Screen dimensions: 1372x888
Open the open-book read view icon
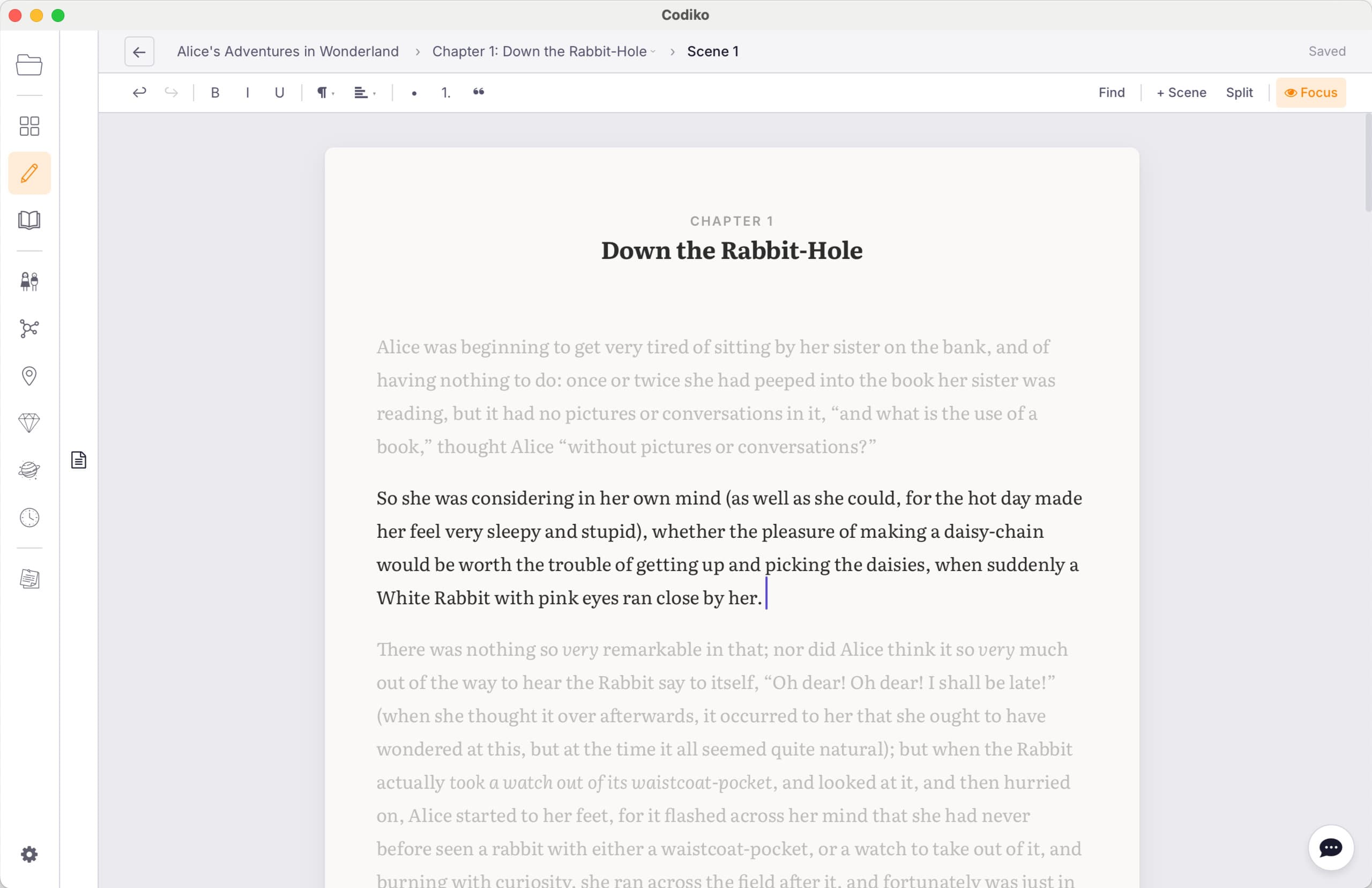29,220
